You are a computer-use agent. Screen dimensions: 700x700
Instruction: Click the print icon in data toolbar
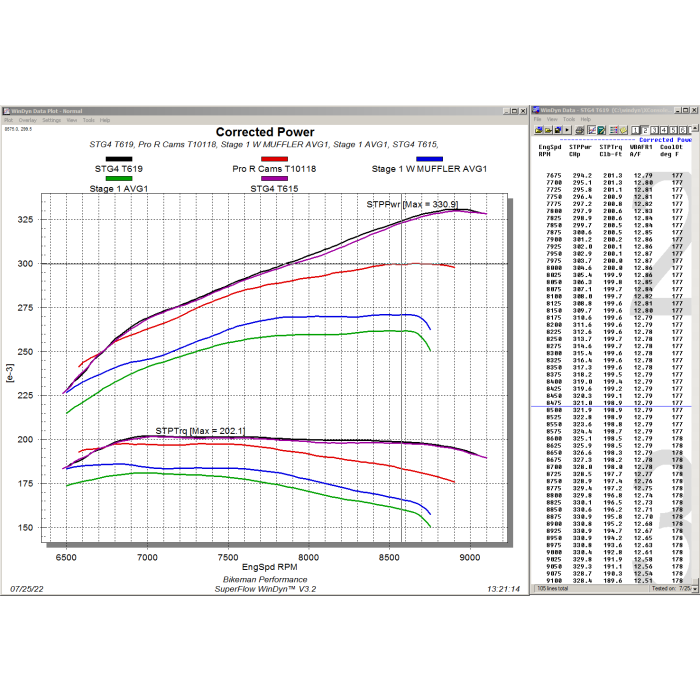pos(579,130)
